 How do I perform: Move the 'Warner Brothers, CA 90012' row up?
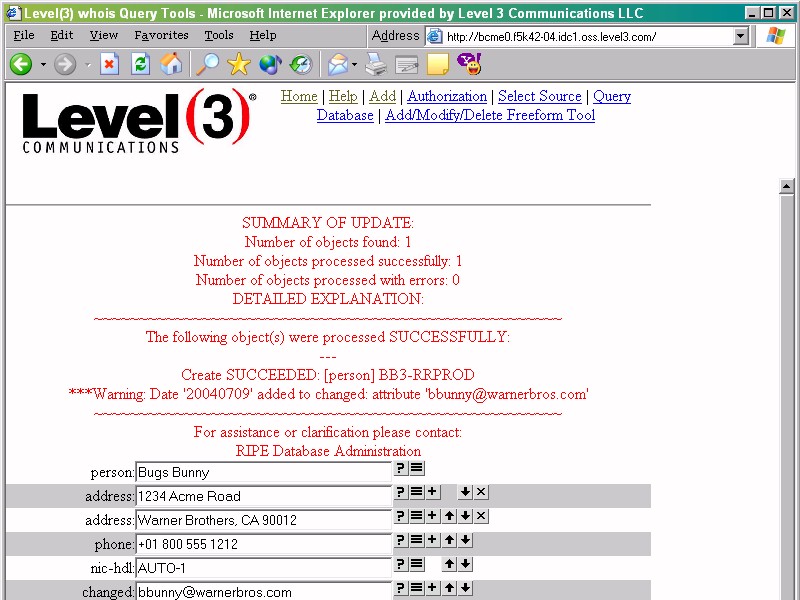tap(449, 516)
